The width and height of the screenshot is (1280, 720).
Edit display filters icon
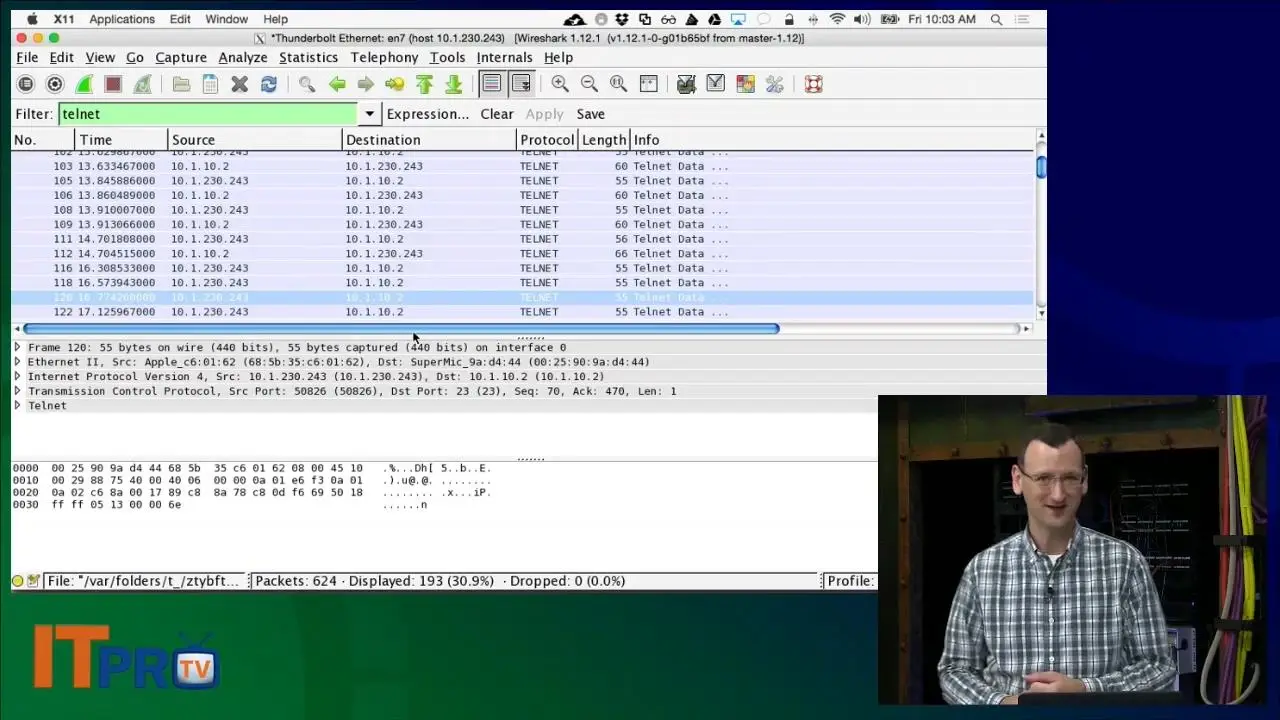coord(715,84)
